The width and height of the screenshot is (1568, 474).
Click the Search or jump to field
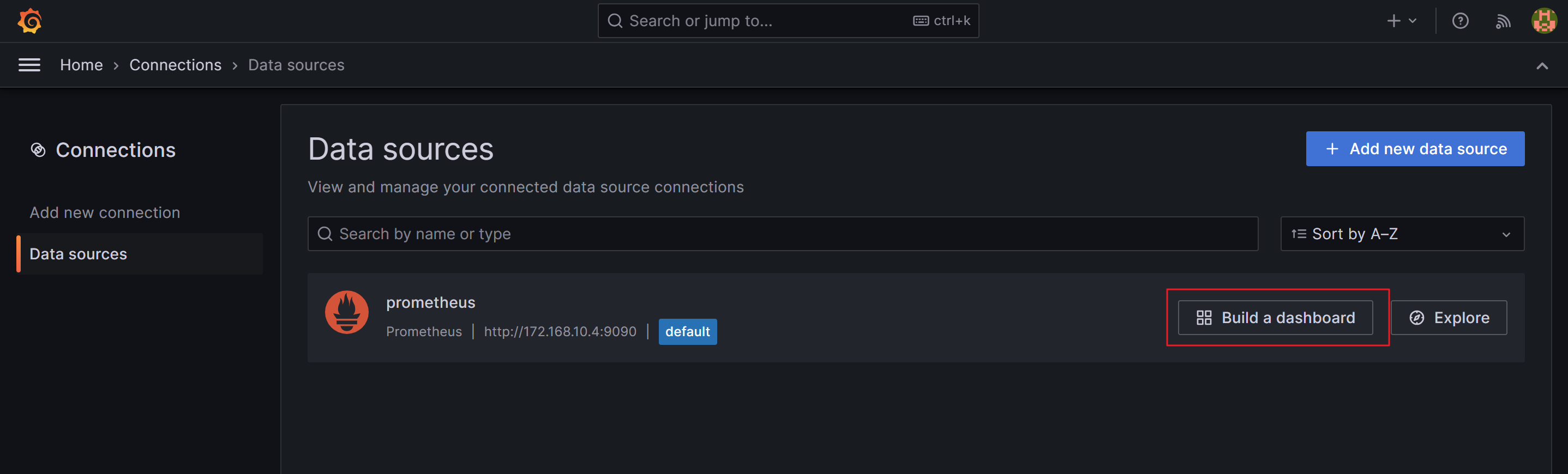click(x=788, y=21)
